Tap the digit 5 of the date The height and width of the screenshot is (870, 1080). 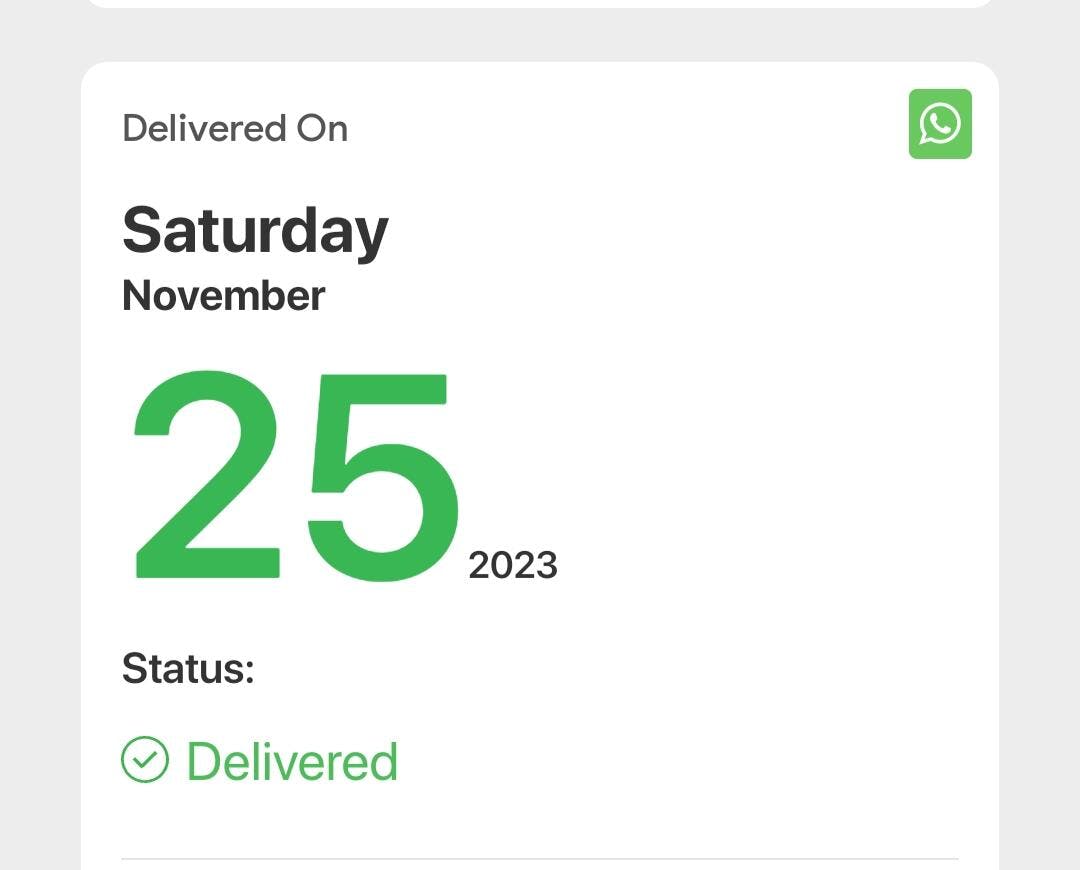click(x=383, y=477)
